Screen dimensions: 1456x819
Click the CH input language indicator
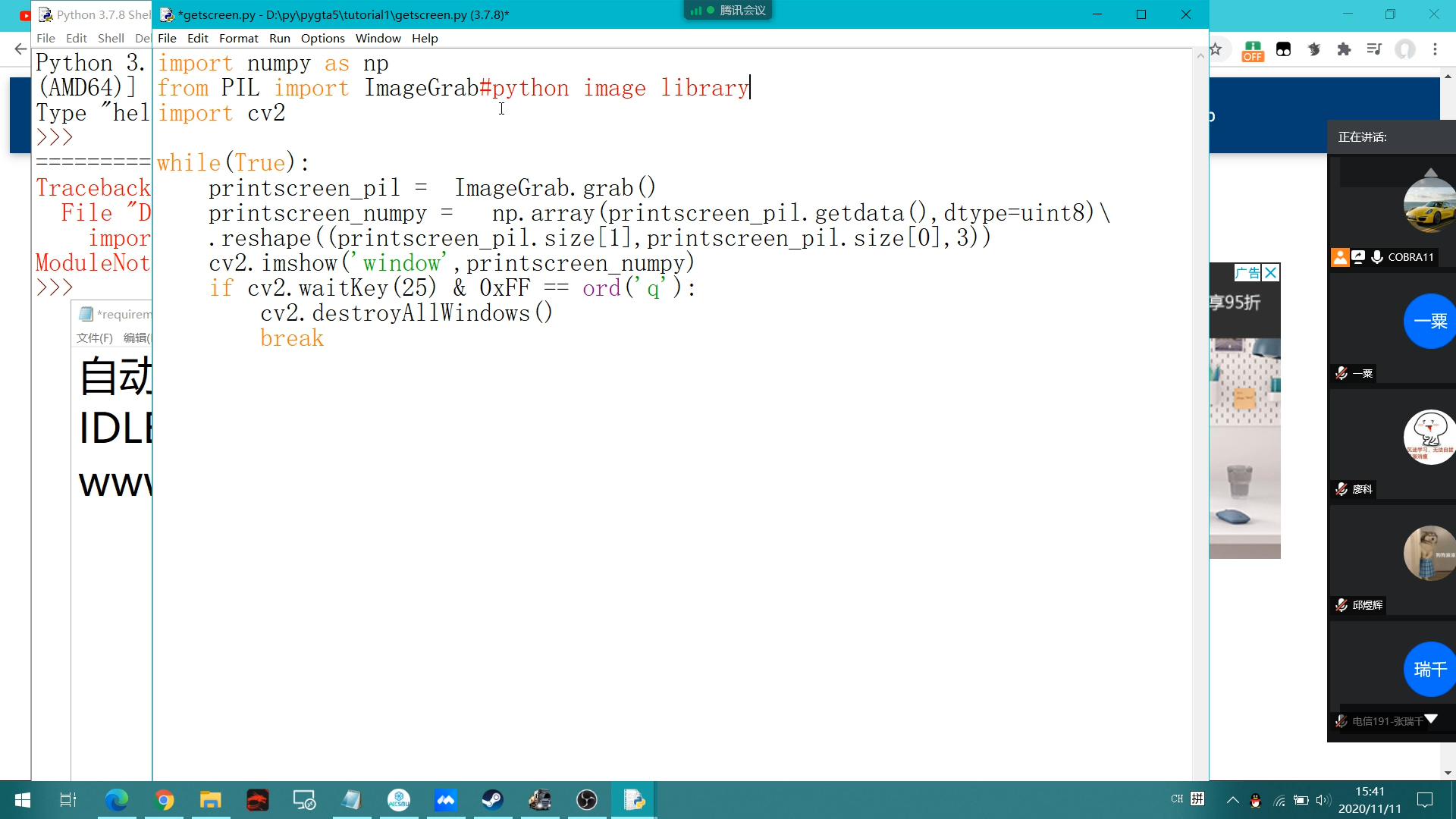point(1177,799)
